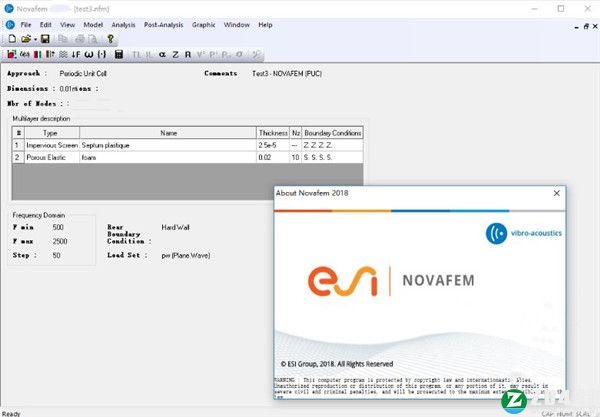
Task: Save the model with the floppy icon
Action: 45,39
